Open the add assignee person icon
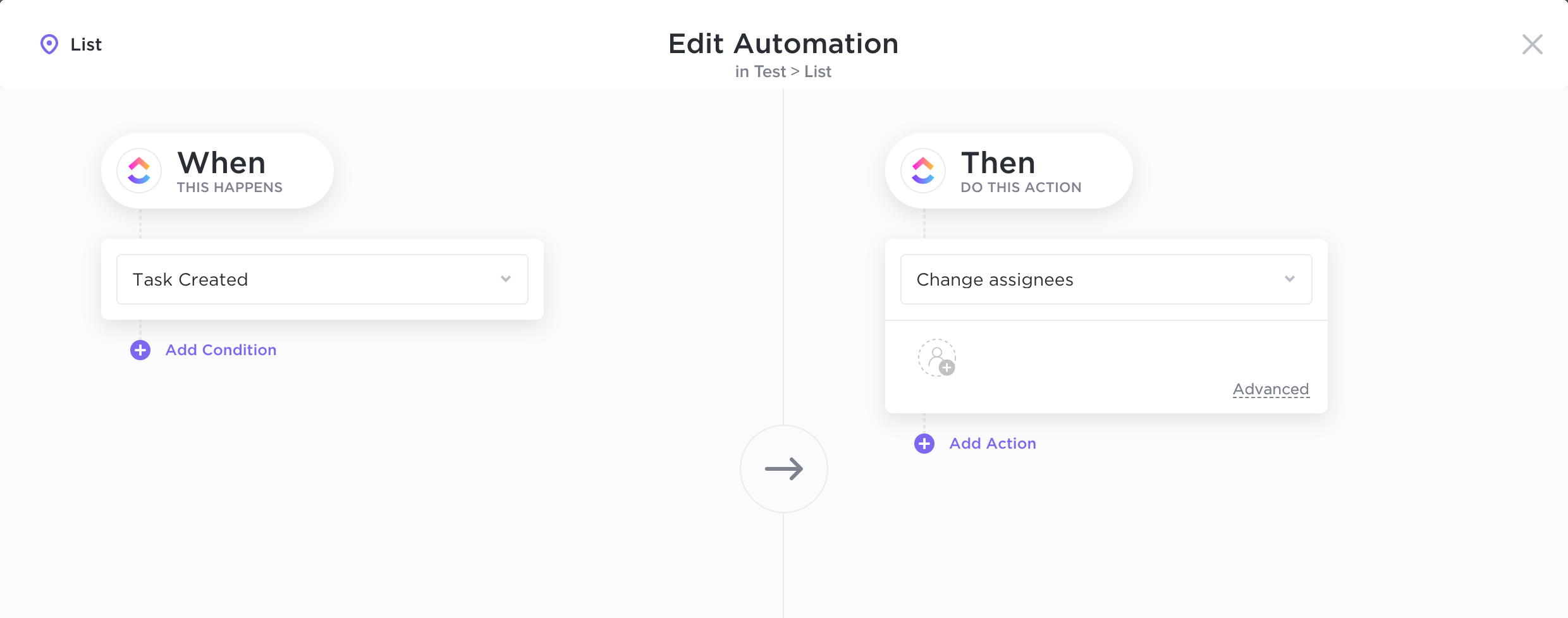This screenshot has height=618, width=1568. [x=937, y=358]
